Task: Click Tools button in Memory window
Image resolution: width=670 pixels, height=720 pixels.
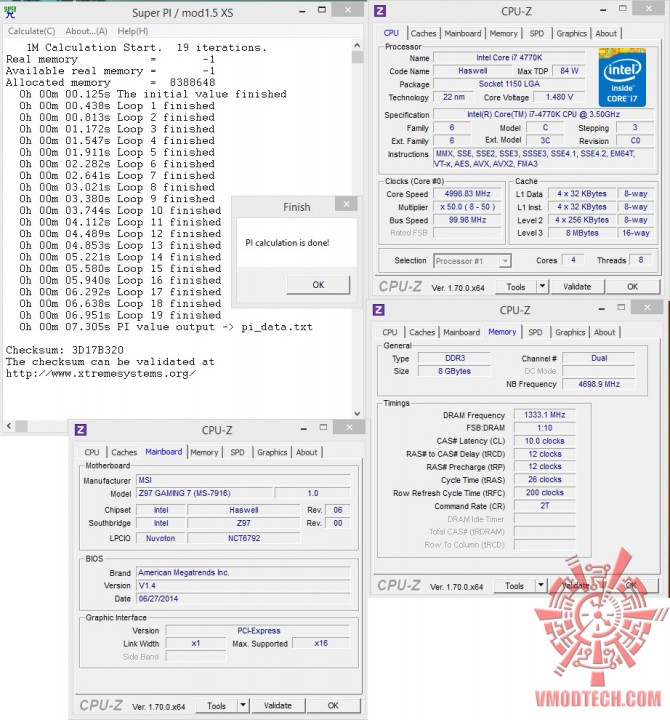Action: pos(514,586)
